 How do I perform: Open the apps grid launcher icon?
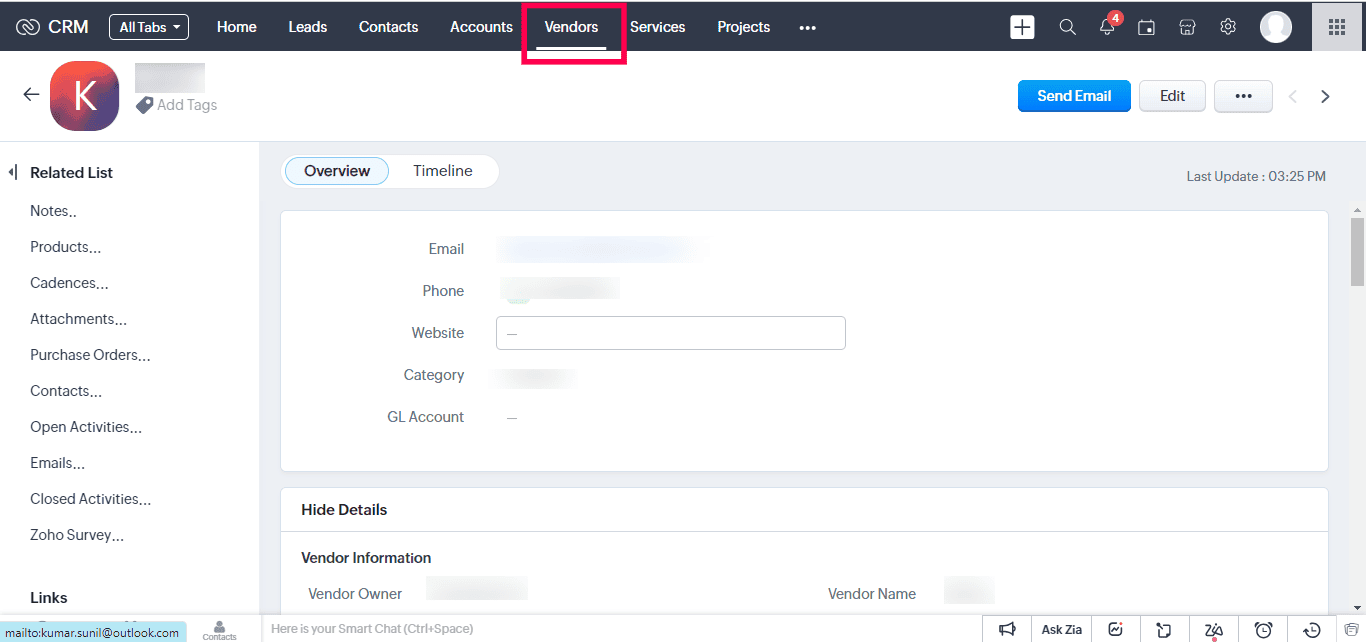click(x=1337, y=27)
